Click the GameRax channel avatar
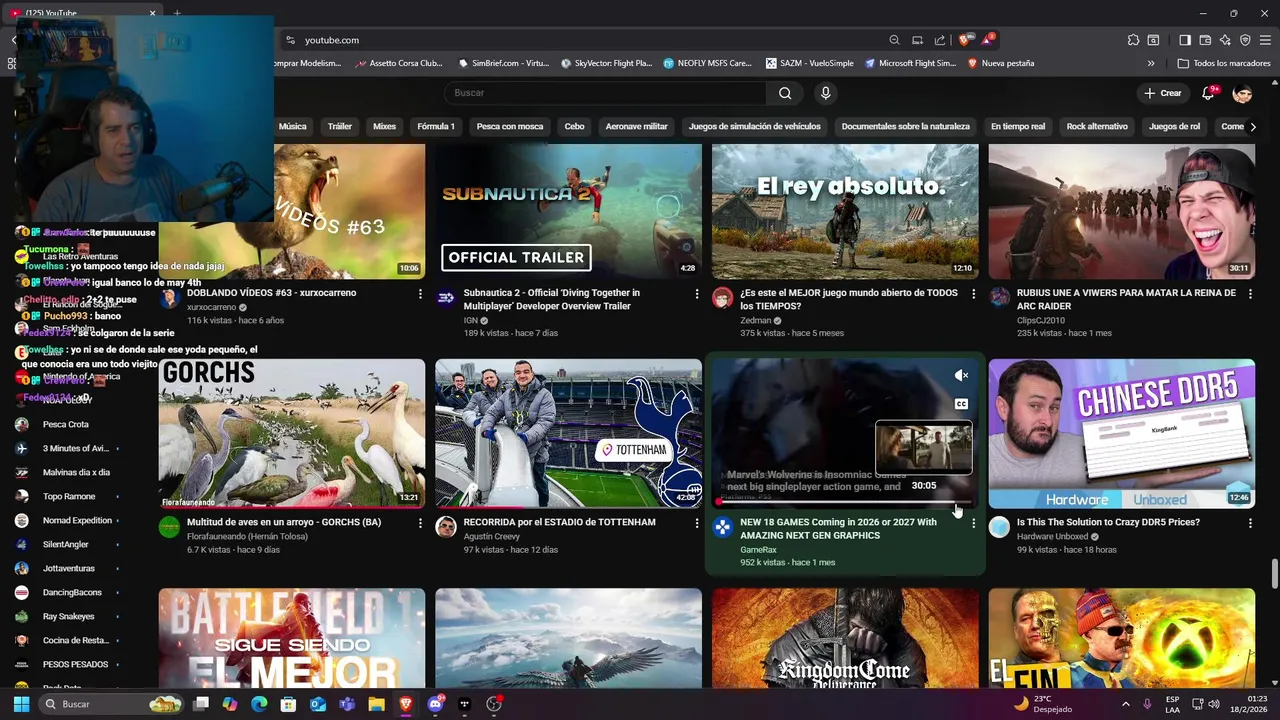Image resolution: width=1280 pixels, height=720 pixels. click(723, 527)
